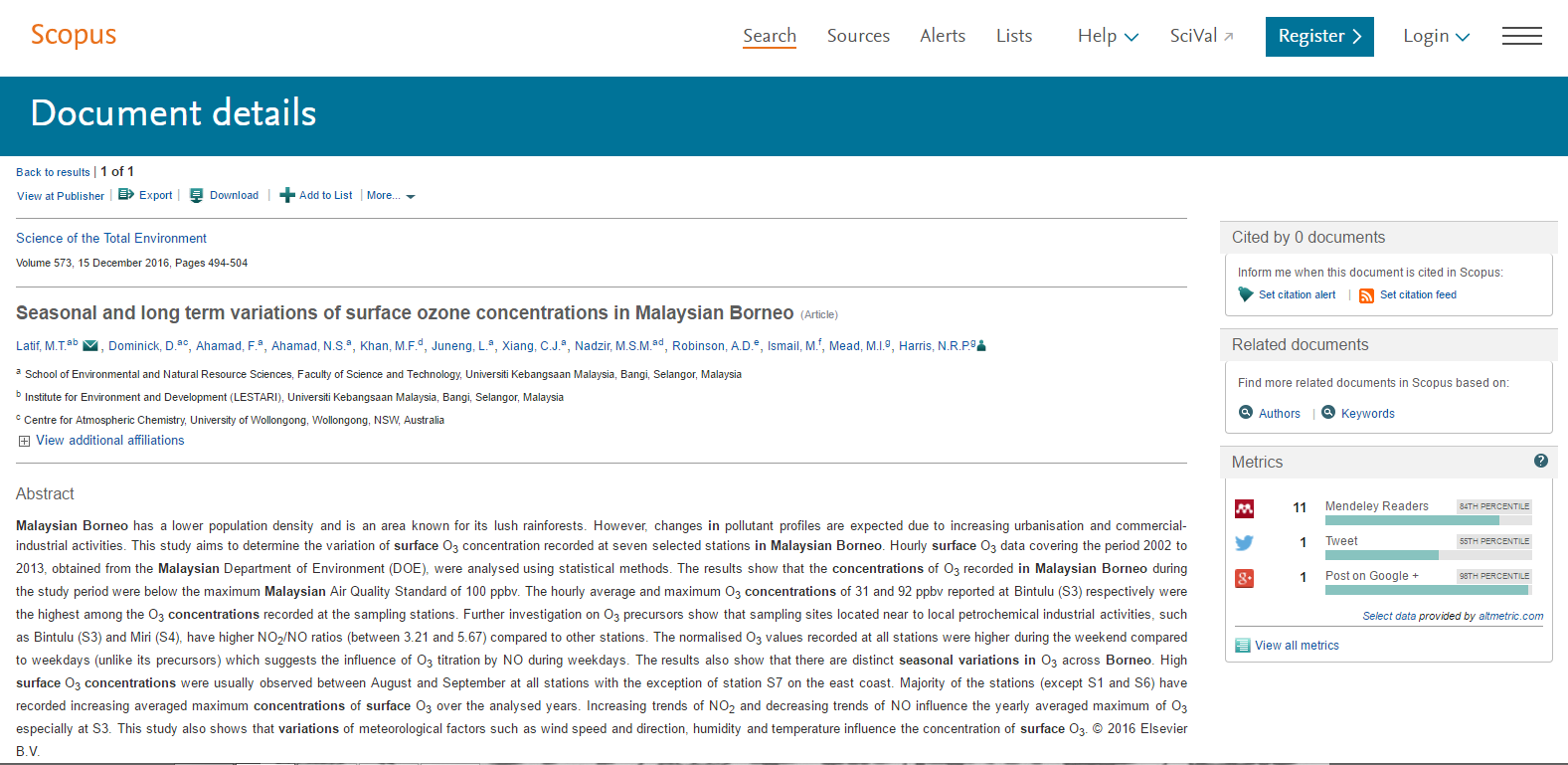Click Back to results link
Viewport: 1568px width, 765px height.
pos(53,172)
